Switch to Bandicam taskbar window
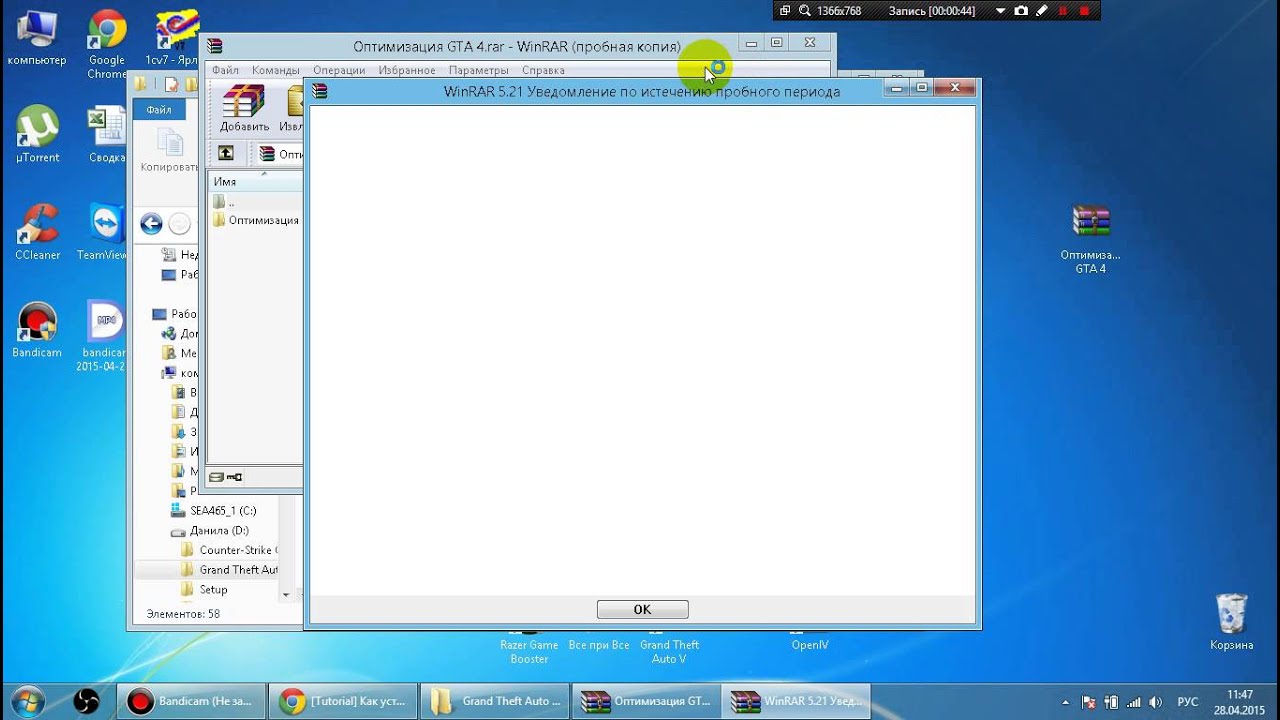The width and height of the screenshot is (1280, 720). [192, 701]
